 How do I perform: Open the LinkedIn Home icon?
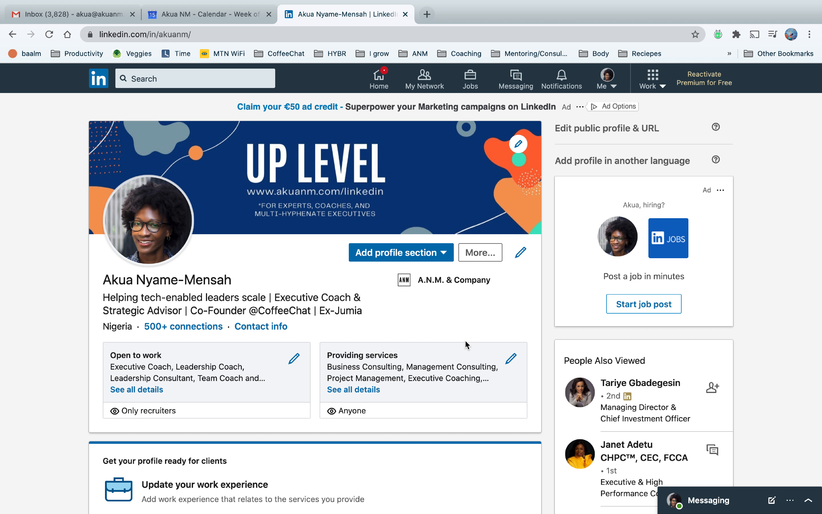(x=378, y=79)
